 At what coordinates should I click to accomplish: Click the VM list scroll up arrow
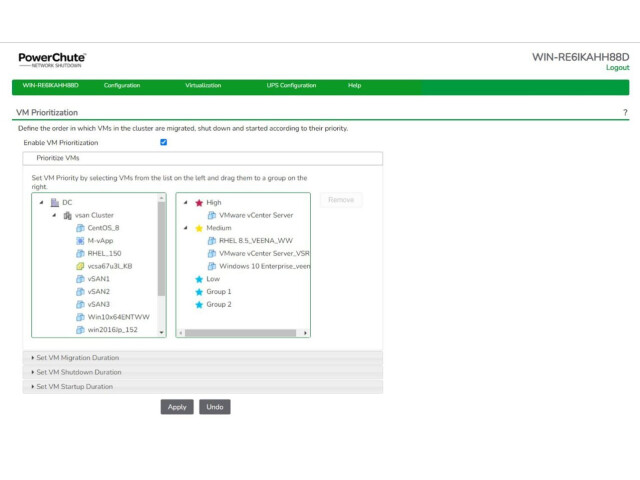[x=162, y=198]
